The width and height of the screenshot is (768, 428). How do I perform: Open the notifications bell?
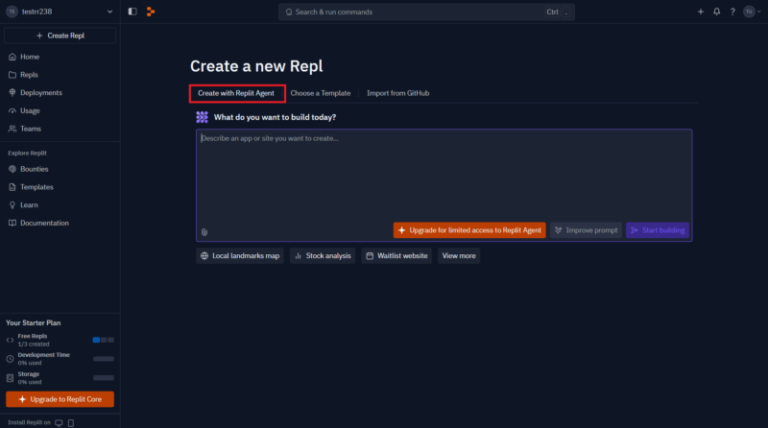716,12
